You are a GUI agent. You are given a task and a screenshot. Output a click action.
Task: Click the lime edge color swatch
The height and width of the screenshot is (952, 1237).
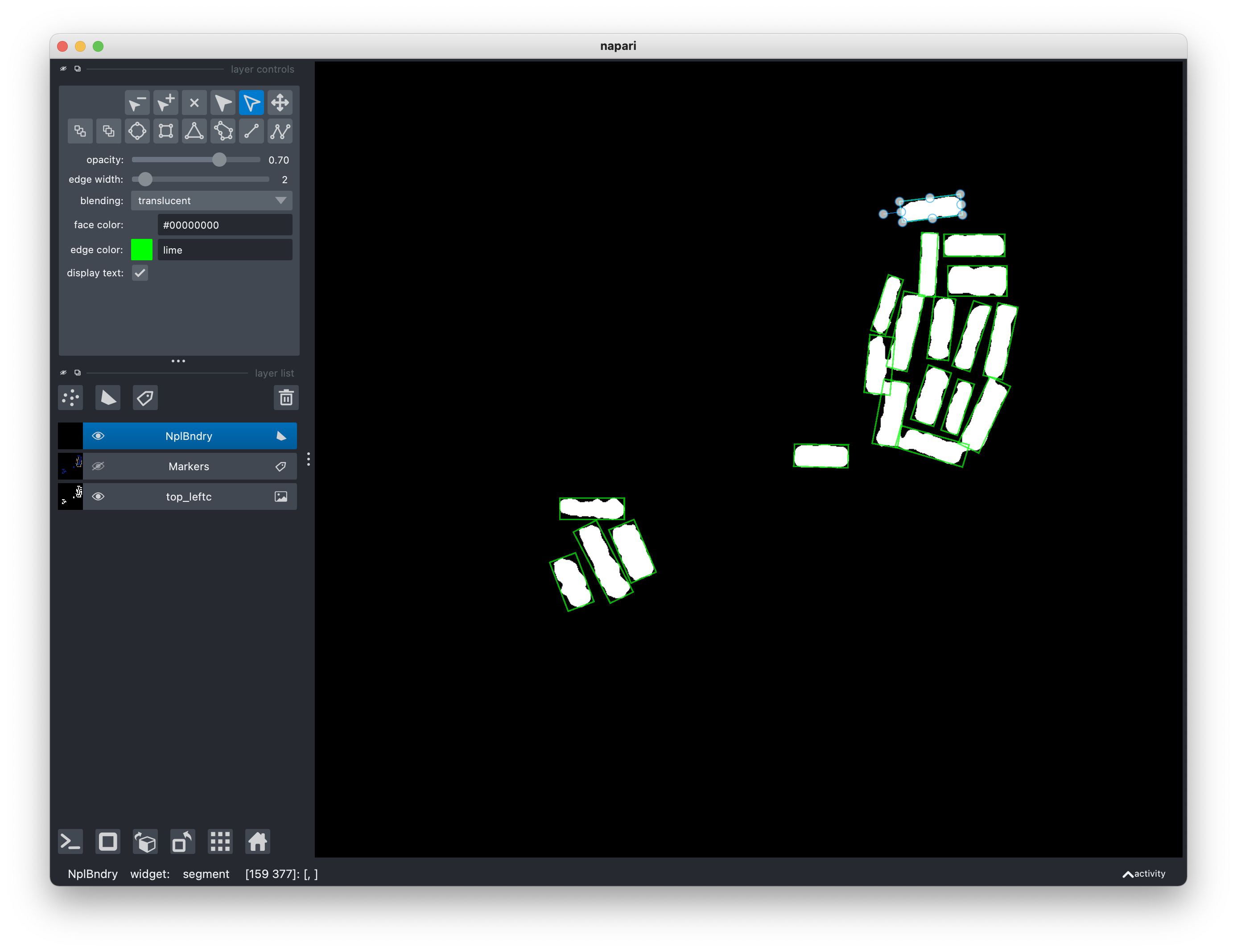[x=142, y=250]
